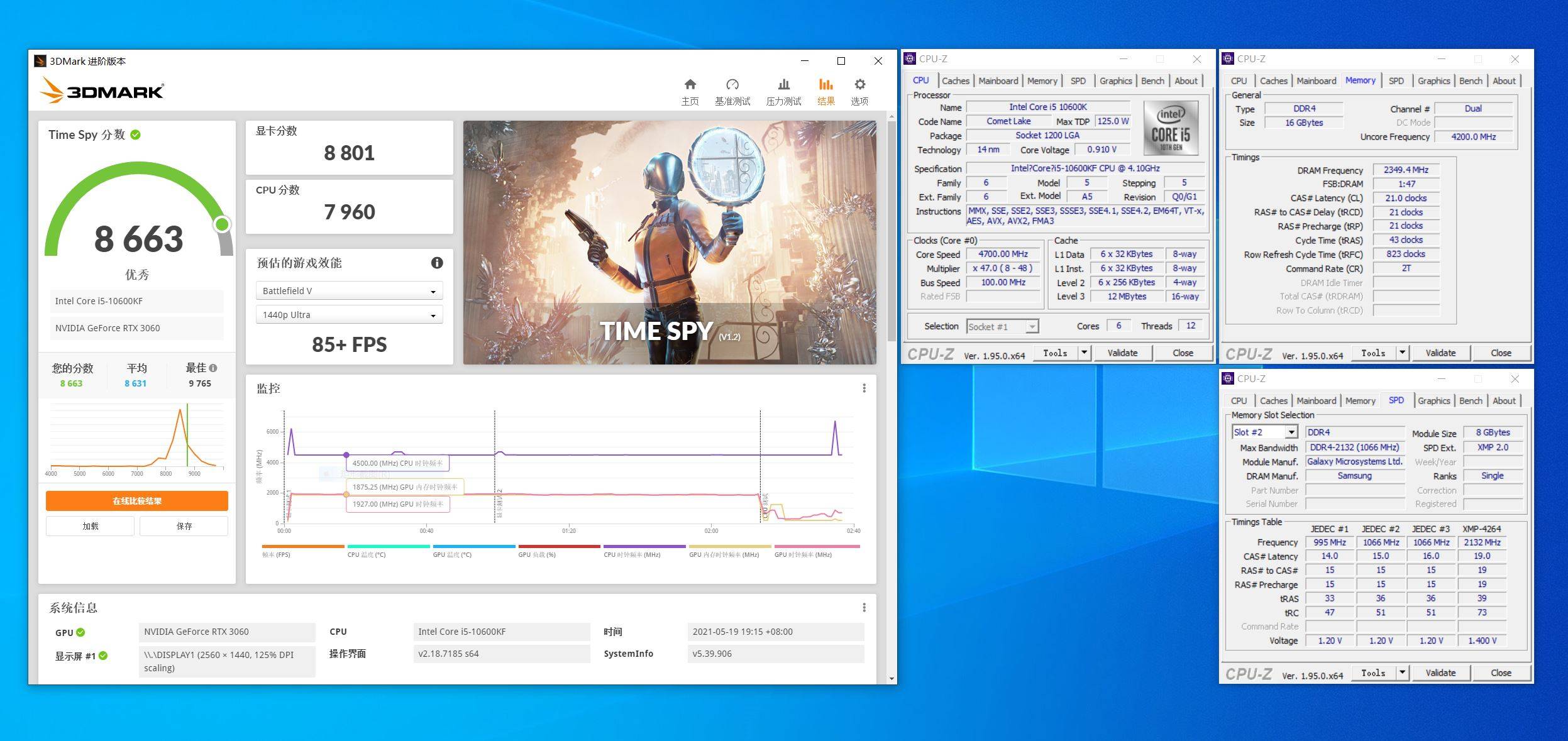Click the Intel Core i5 badge in CPU-Z

1171,128
